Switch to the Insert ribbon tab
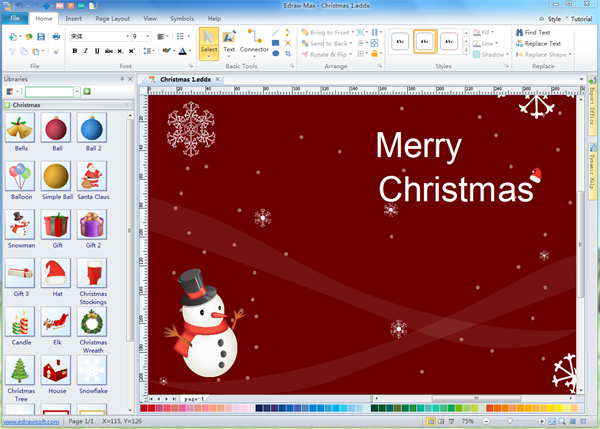The height and width of the screenshot is (429, 600). tap(73, 18)
